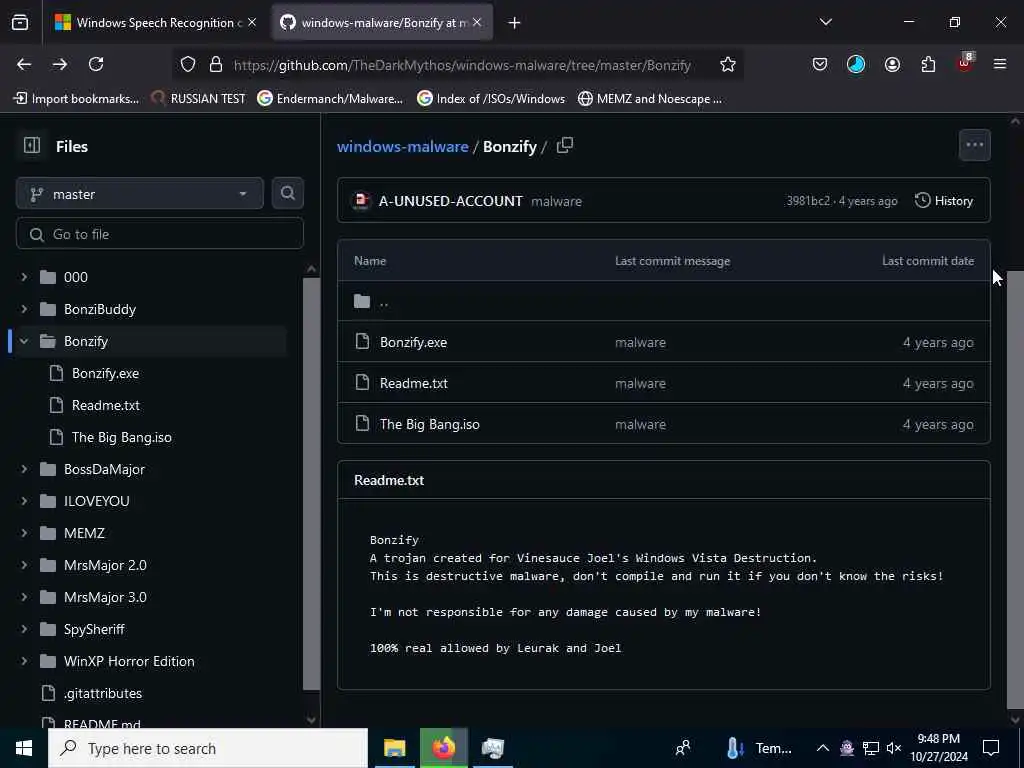Screen dimensions: 1024x768
Task: Open Readme.txt in file table
Action: tap(413, 383)
